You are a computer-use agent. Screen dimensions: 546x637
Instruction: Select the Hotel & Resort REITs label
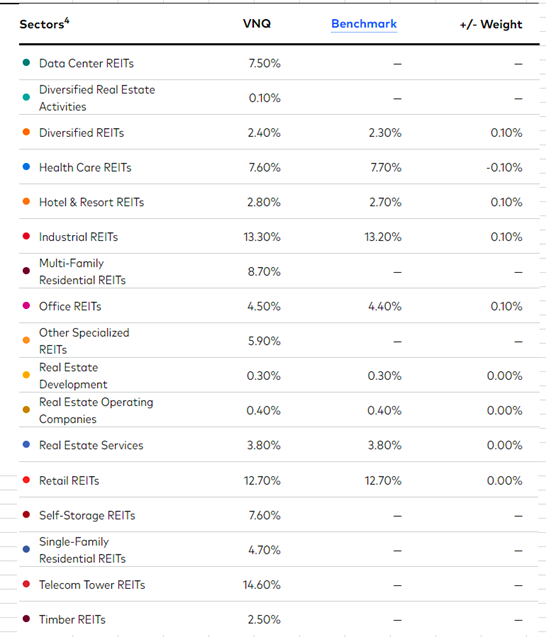click(x=91, y=202)
